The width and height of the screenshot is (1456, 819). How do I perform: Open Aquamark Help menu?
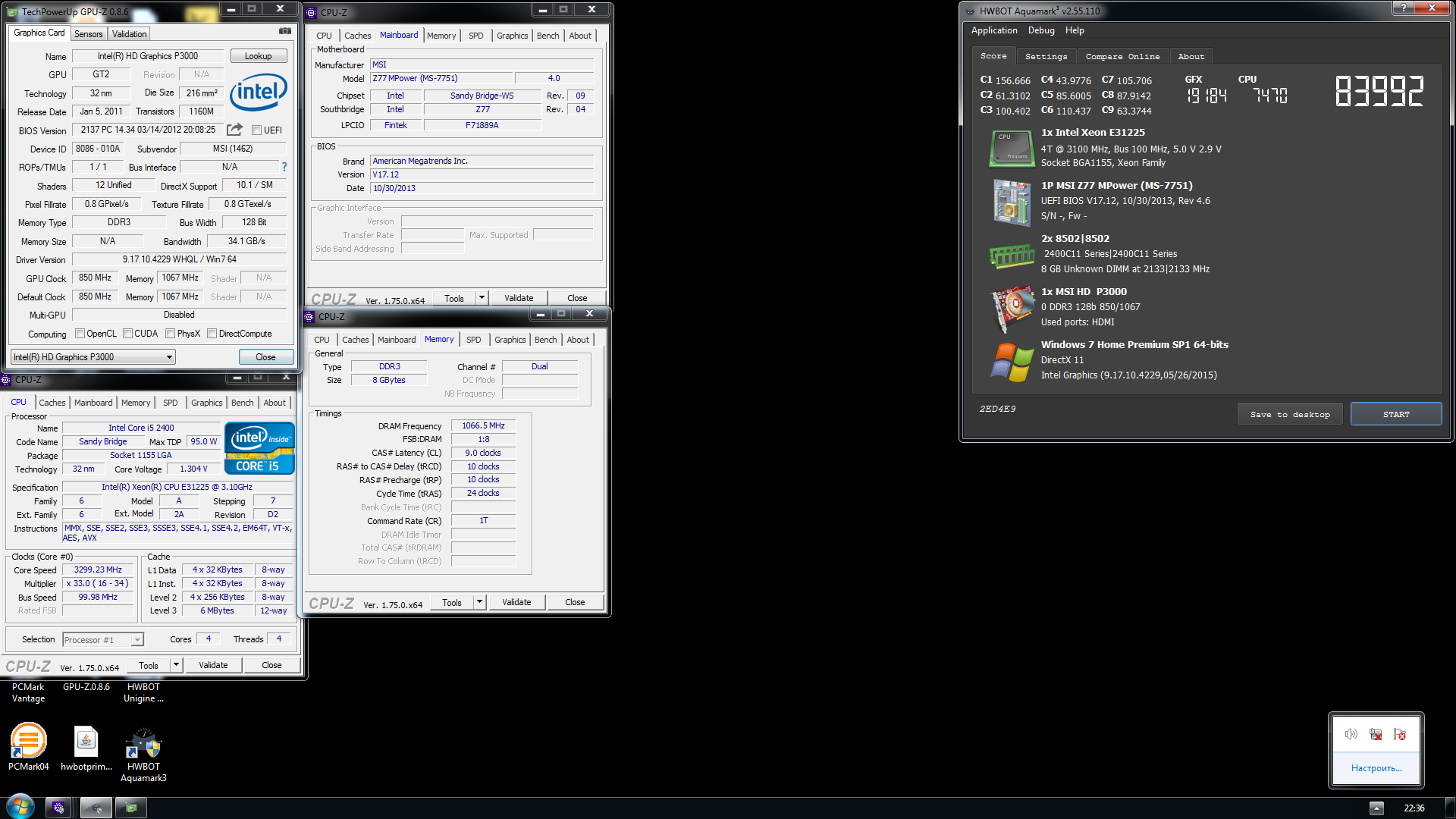pyautogui.click(x=1075, y=30)
